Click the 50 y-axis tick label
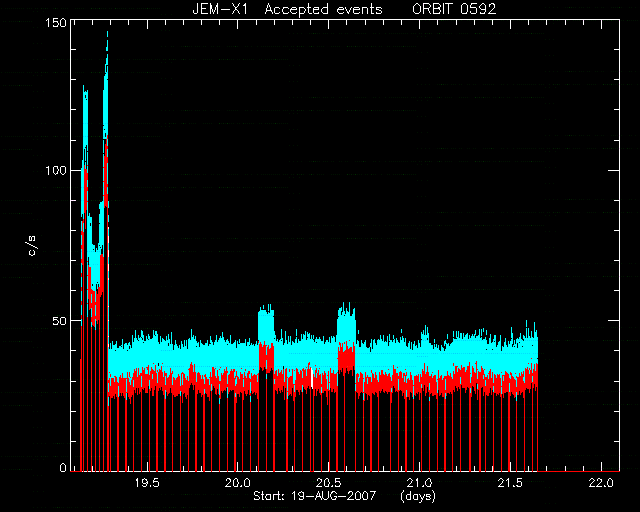 point(60,321)
